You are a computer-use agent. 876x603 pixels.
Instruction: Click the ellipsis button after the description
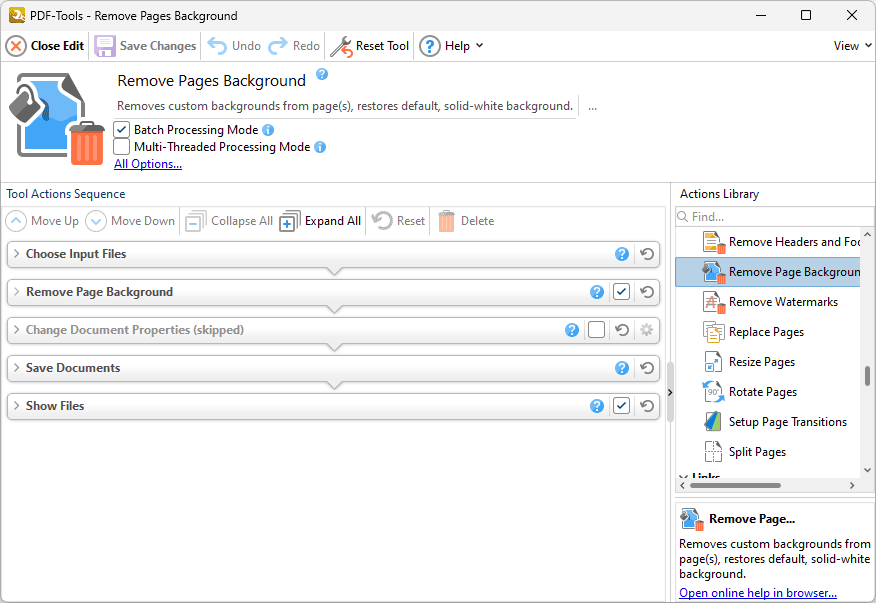(x=592, y=106)
